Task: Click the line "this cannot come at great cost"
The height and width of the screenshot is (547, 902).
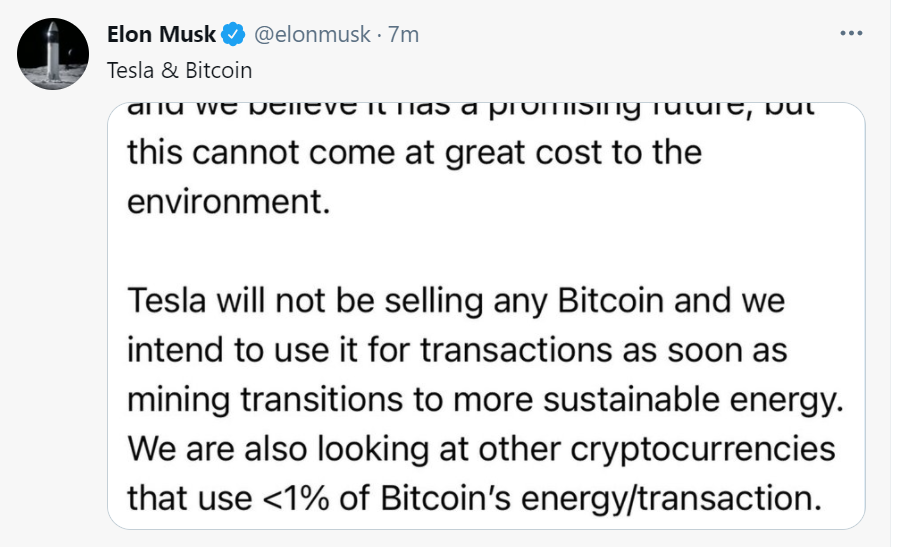Action: pyautogui.click(x=414, y=153)
